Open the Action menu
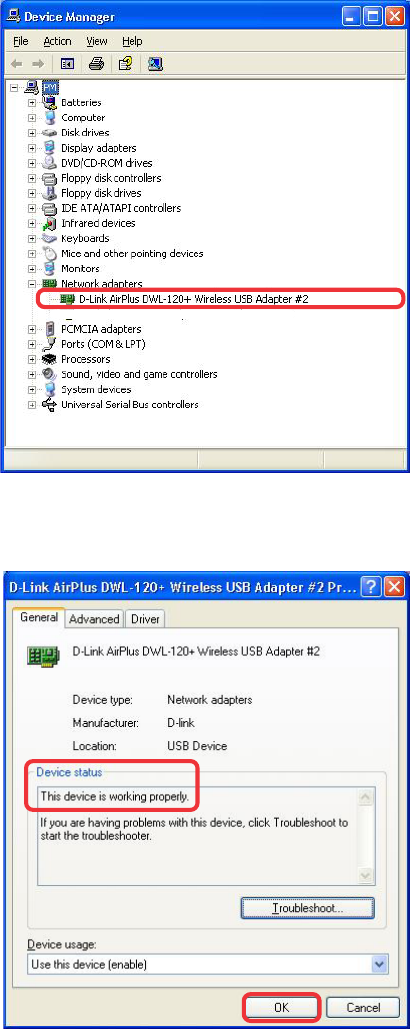This screenshot has width=410, height=1029. [57, 41]
